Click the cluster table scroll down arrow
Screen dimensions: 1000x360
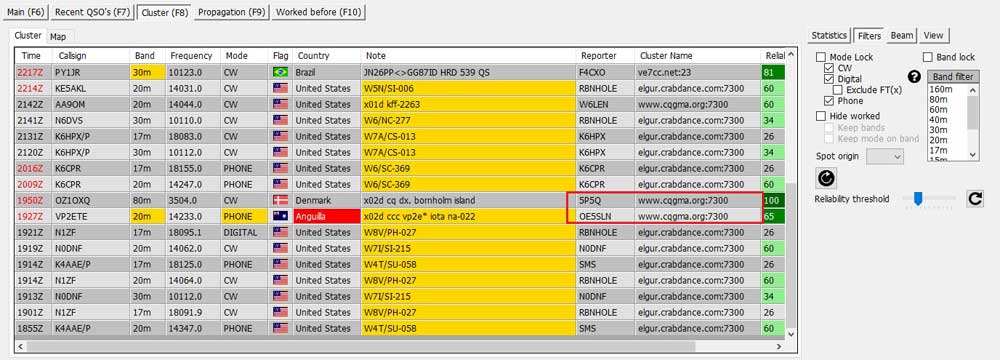tap(791, 334)
